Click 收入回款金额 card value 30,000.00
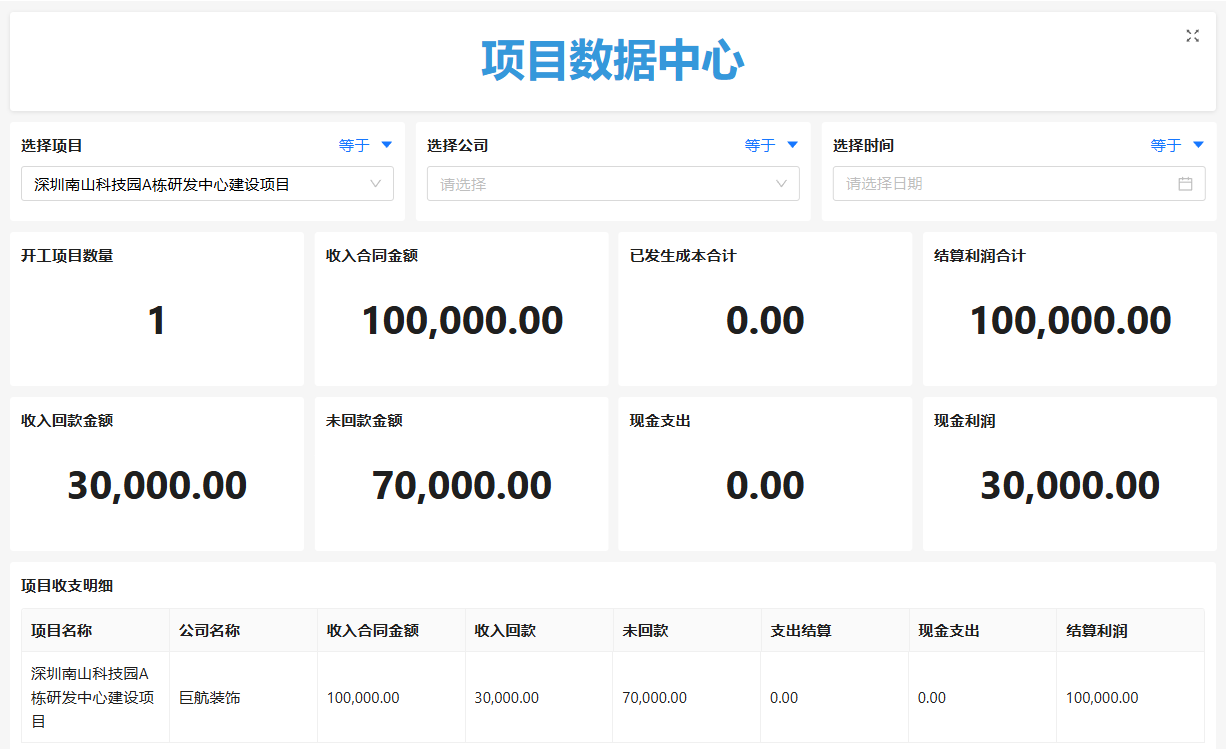The image size is (1226, 749). [x=157, y=486]
